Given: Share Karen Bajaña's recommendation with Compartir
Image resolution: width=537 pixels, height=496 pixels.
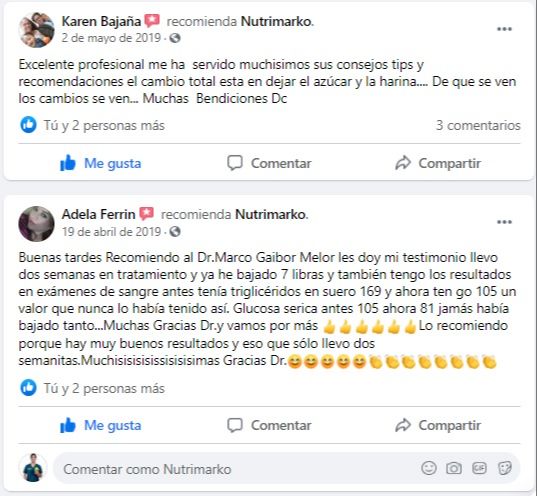Looking at the screenshot, I should coord(438,163).
